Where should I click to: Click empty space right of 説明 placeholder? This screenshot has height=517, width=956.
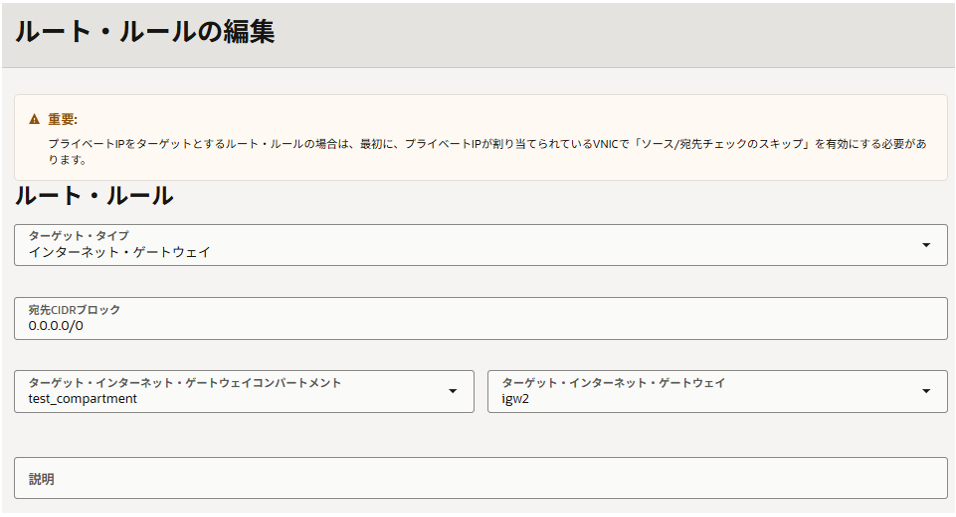[500, 479]
